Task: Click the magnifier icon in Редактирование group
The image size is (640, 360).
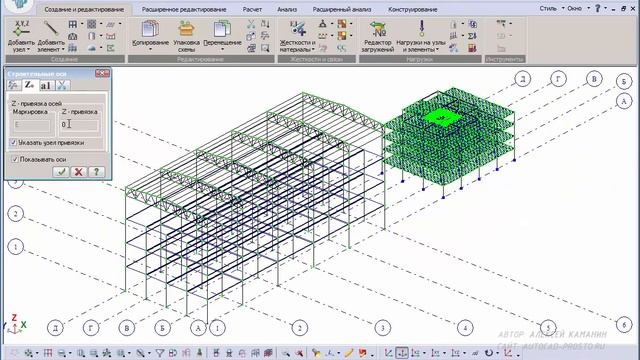Action: (265, 48)
